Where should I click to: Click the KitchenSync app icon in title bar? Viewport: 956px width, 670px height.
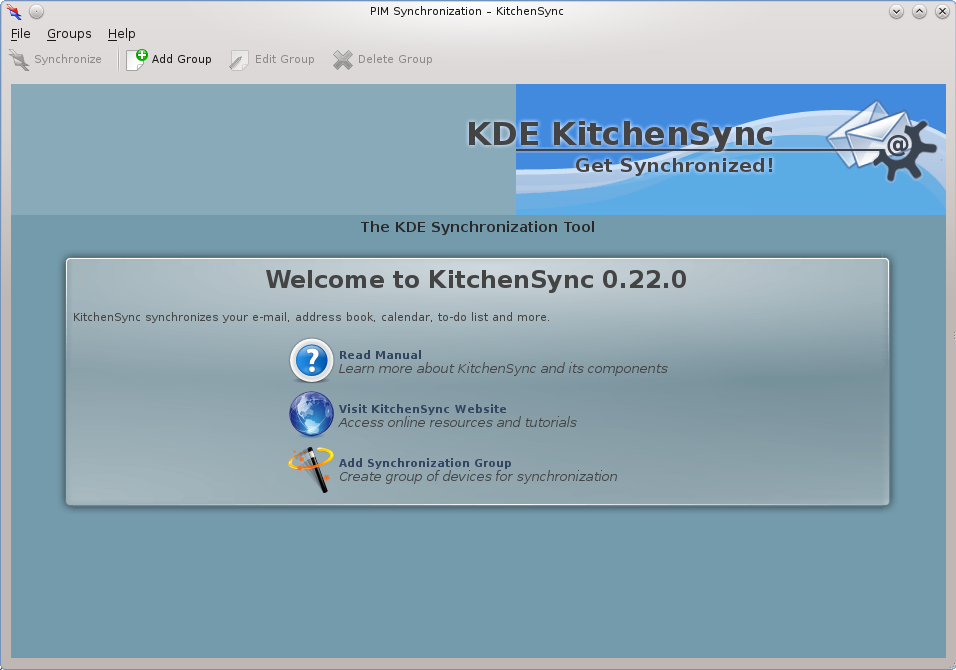[x=13, y=12]
